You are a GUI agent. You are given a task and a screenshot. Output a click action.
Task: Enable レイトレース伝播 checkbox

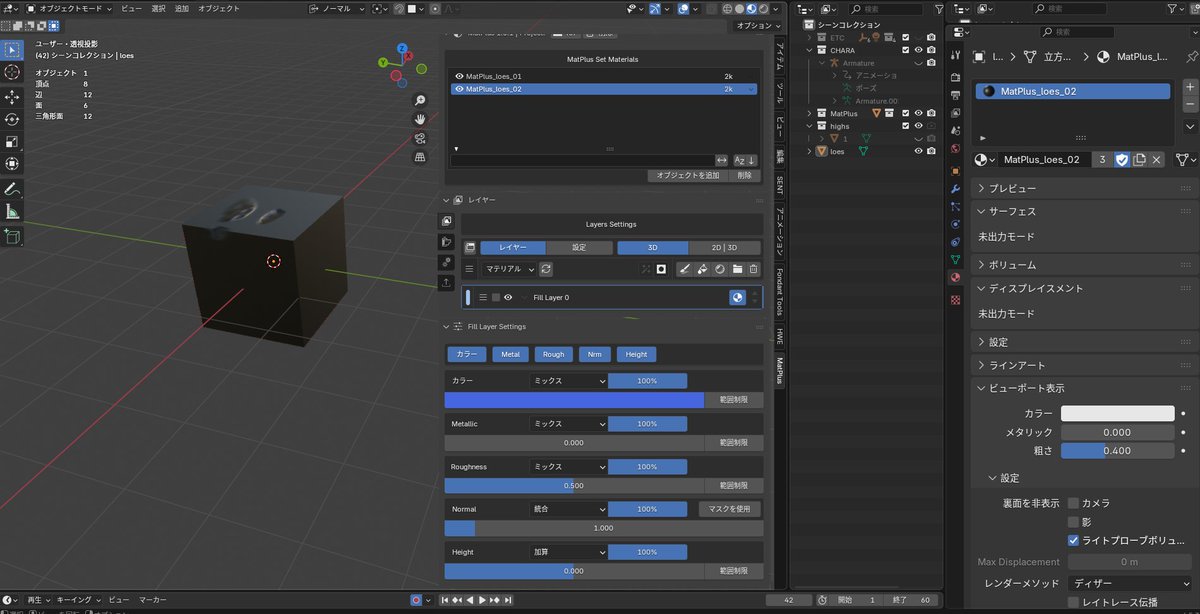click(1073, 602)
